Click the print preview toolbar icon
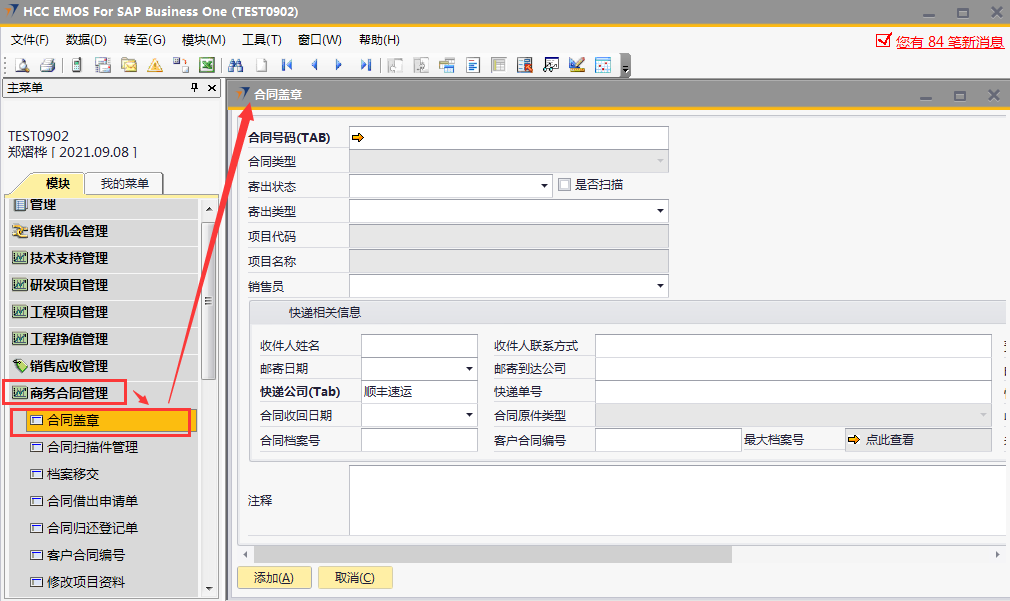 point(21,65)
